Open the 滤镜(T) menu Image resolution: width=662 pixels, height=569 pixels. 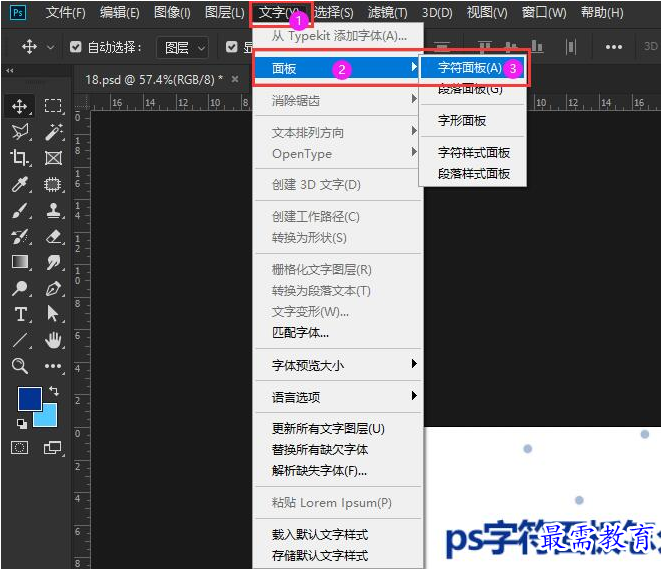click(387, 13)
